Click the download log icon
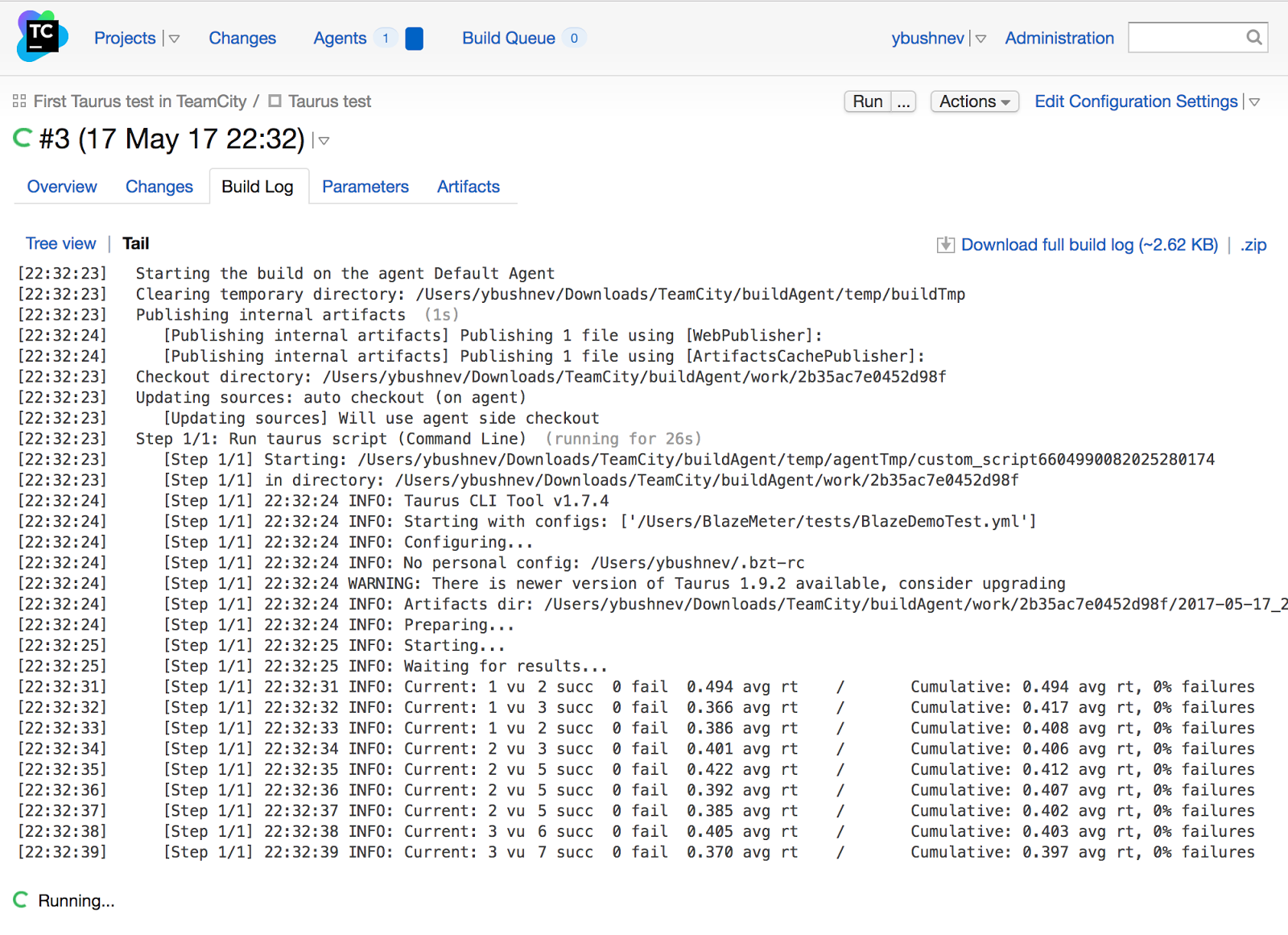This screenshot has width=1288, height=935. point(946,245)
